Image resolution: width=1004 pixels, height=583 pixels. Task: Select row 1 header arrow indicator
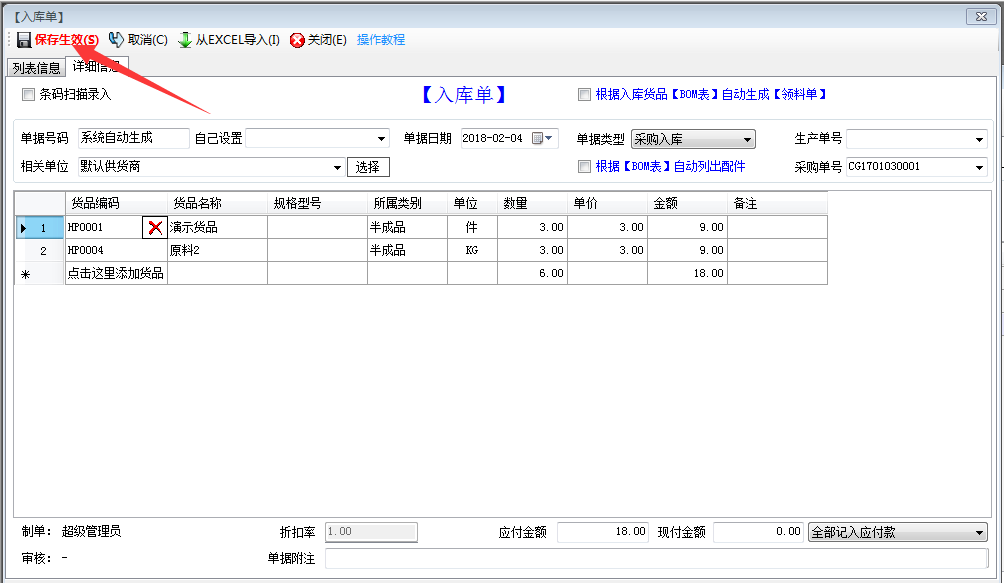click(x=24, y=228)
